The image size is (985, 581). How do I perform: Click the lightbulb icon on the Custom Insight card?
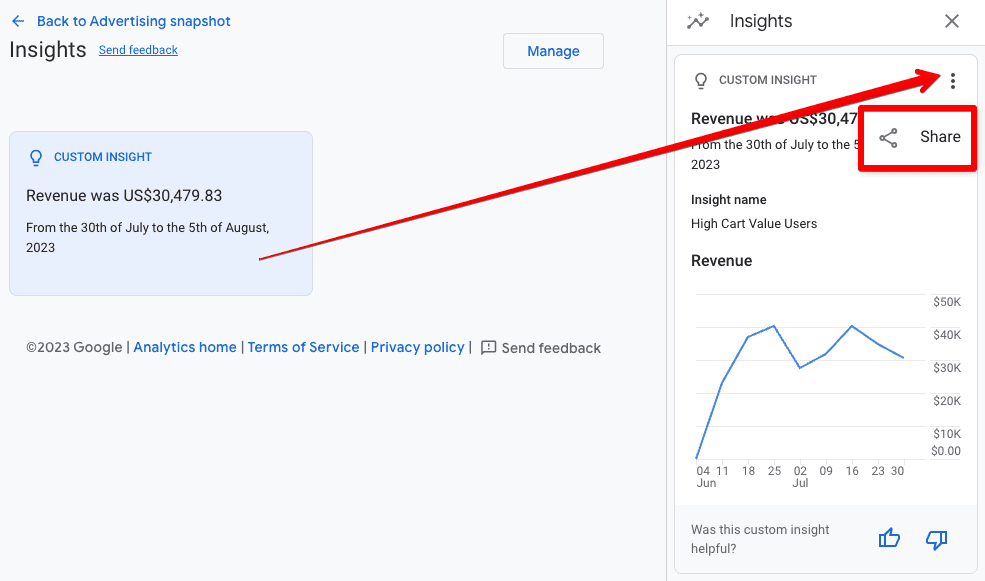pyautogui.click(x=36, y=157)
